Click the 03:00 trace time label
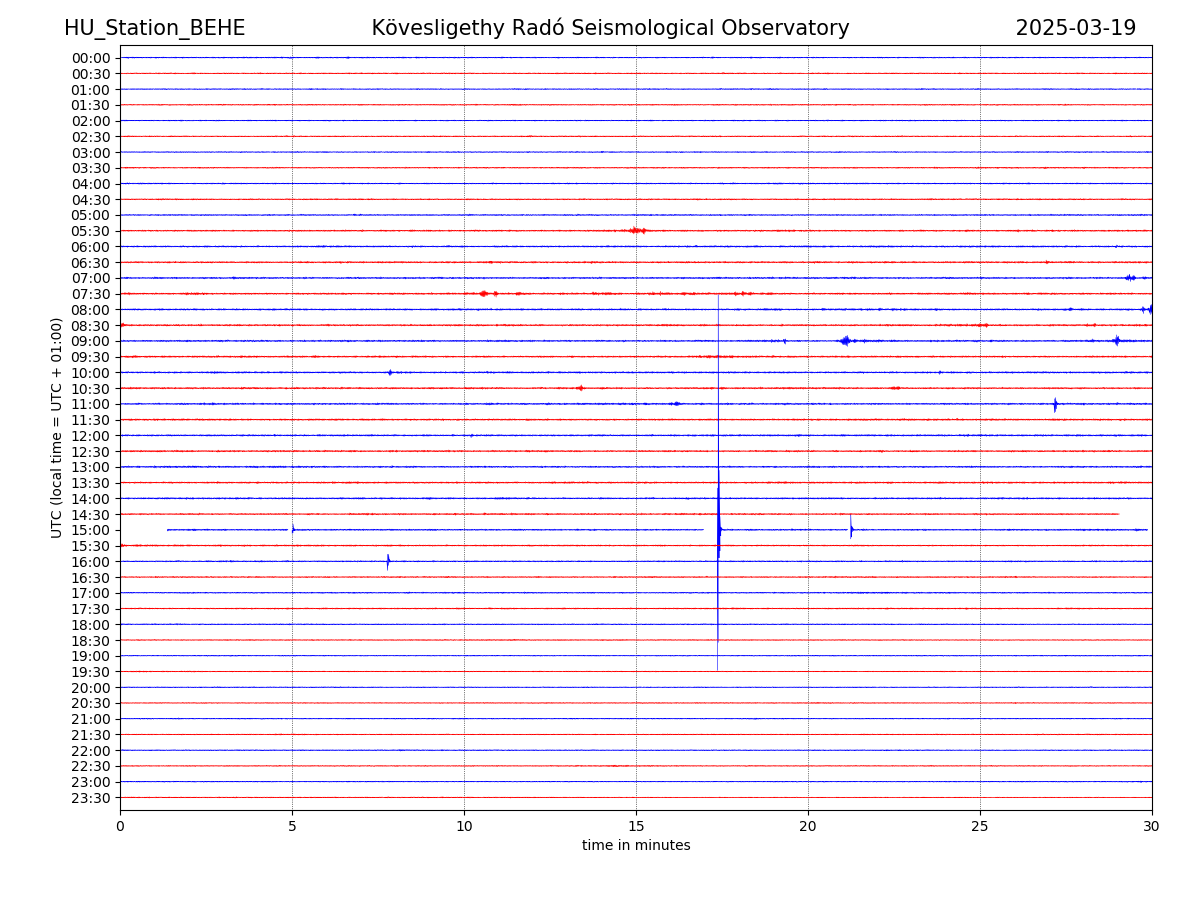The width and height of the screenshot is (1200, 900). click(x=91, y=152)
